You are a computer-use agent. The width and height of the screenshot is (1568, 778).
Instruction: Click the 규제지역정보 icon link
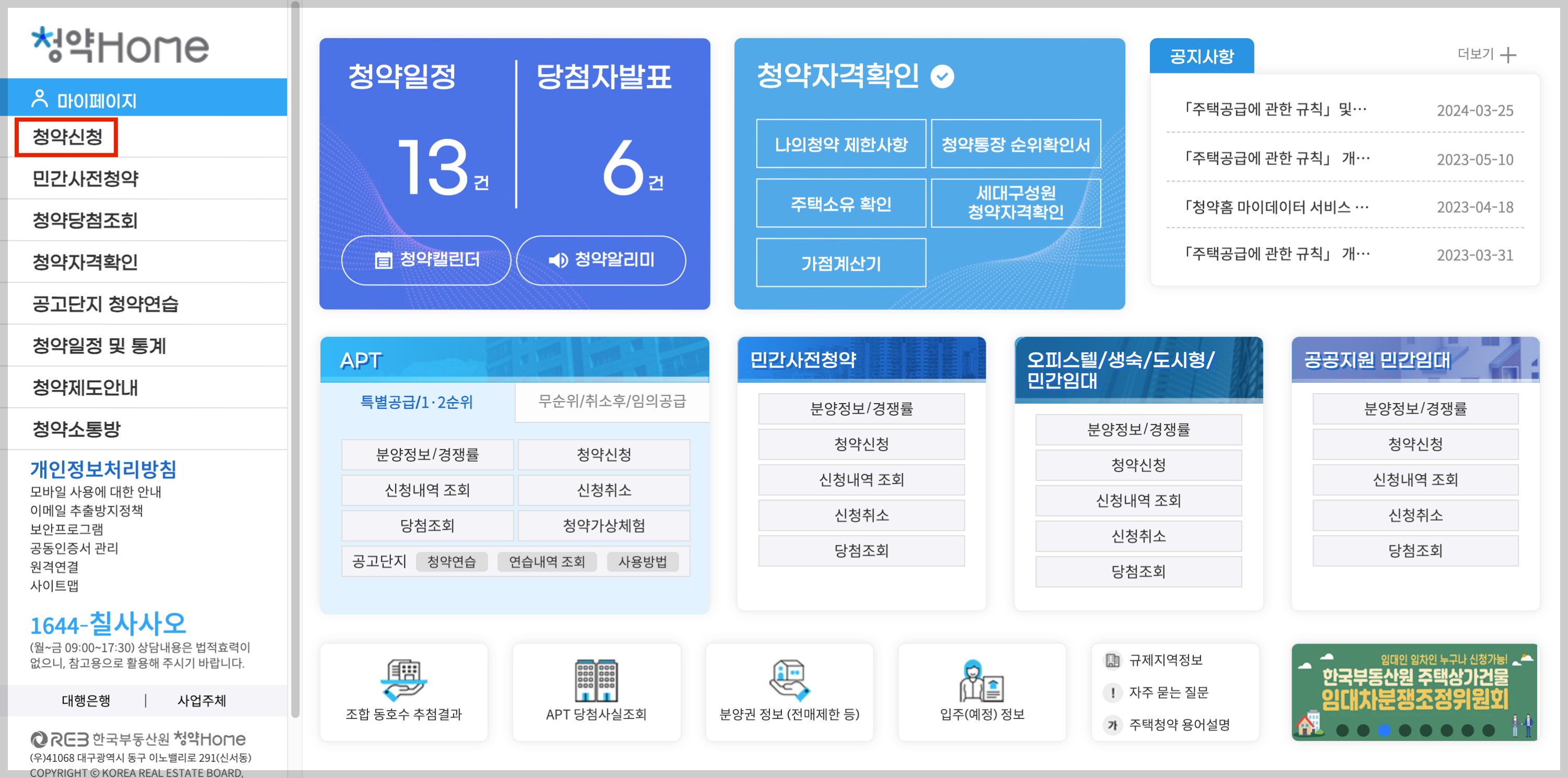click(x=1112, y=660)
